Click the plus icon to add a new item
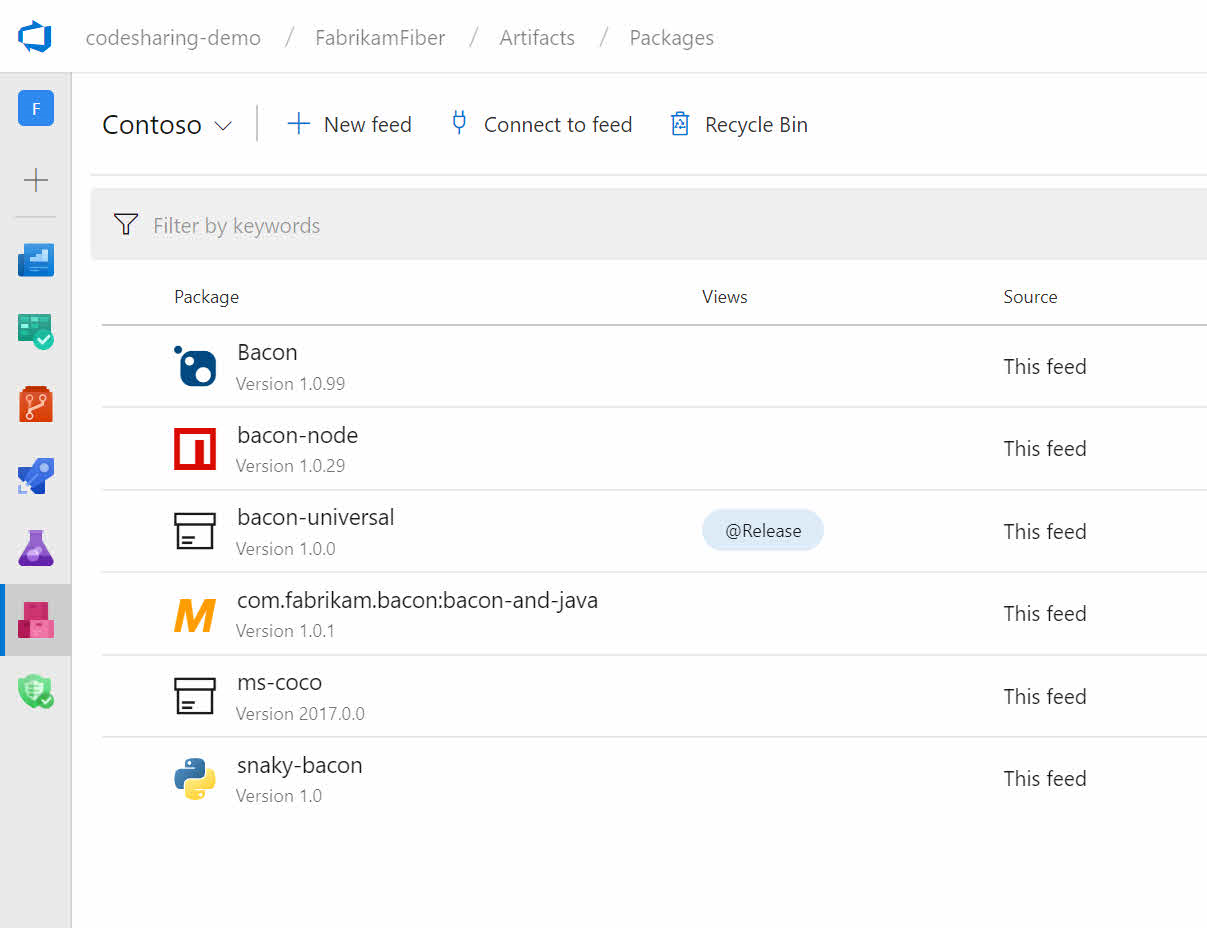This screenshot has width=1207, height=928. click(x=36, y=180)
